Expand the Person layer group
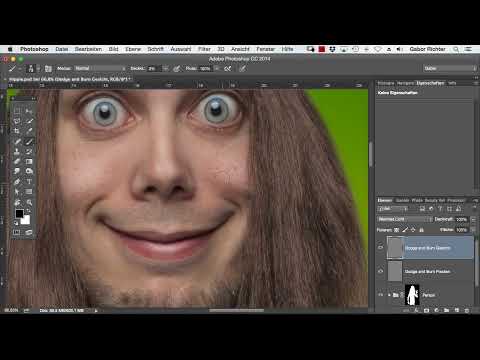Viewport: 480px width, 360px height. pyautogui.click(x=389, y=295)
